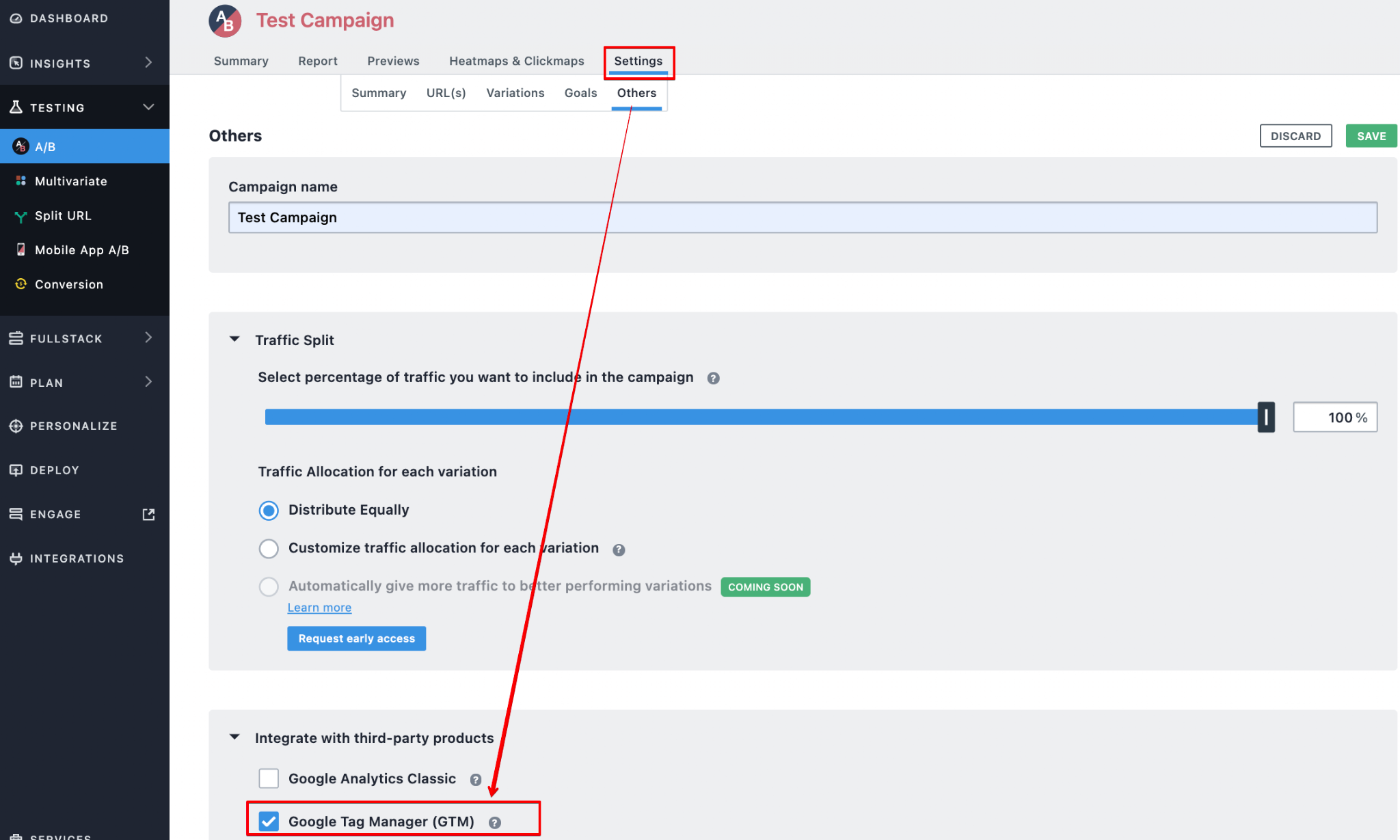Open the Variations settings sub-tab
The image size is (1400, 840).
[515, 93]
